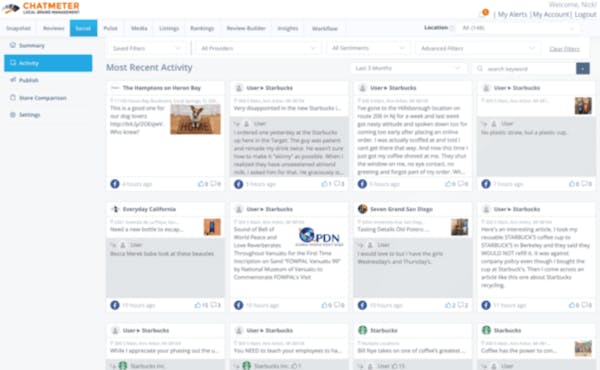The width and height of the screenshot is (600, 370).
Task: Click like icon on Everyday California post
Action: 198,305
